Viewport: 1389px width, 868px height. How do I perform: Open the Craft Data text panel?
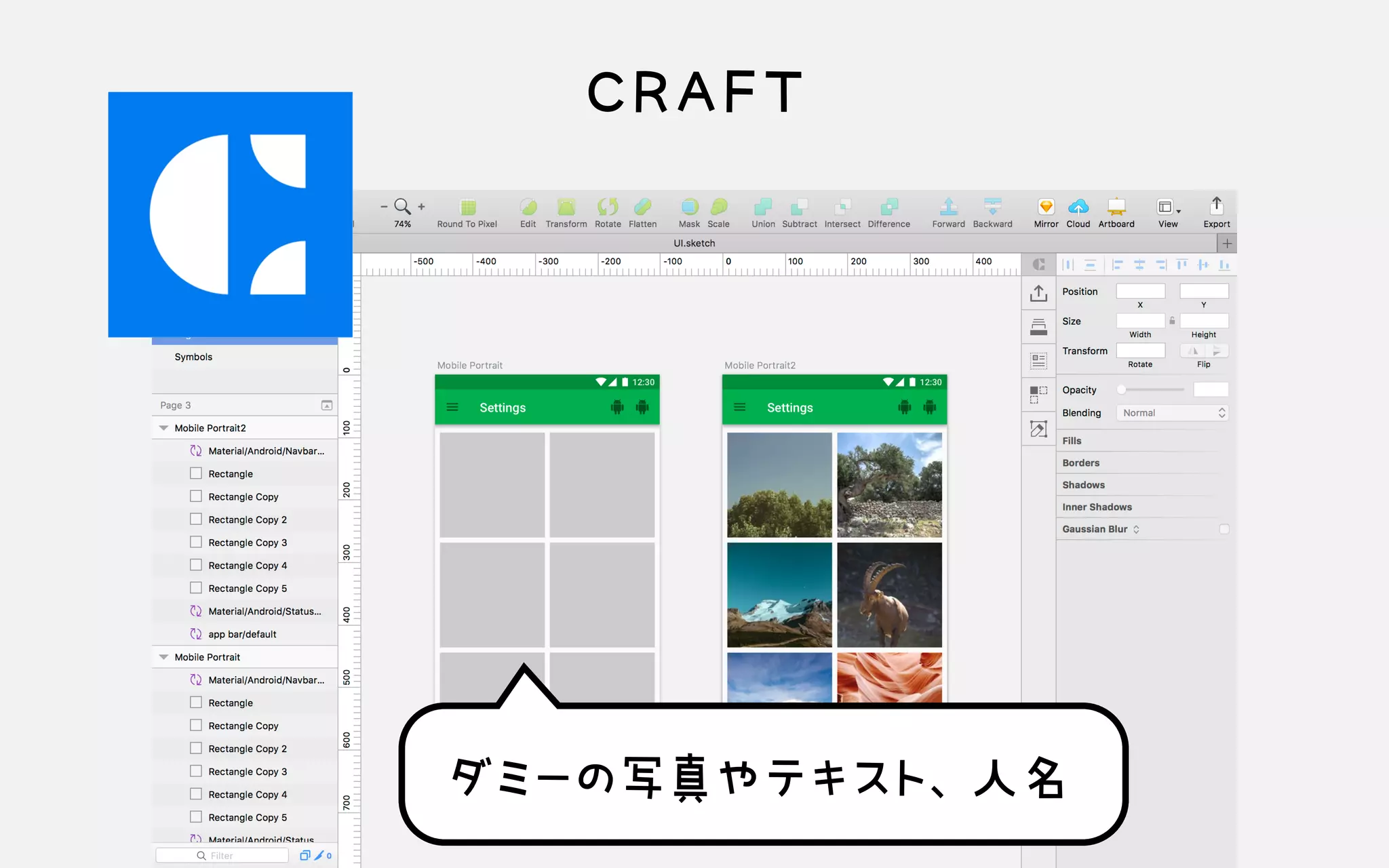(x=1038, y=361)
